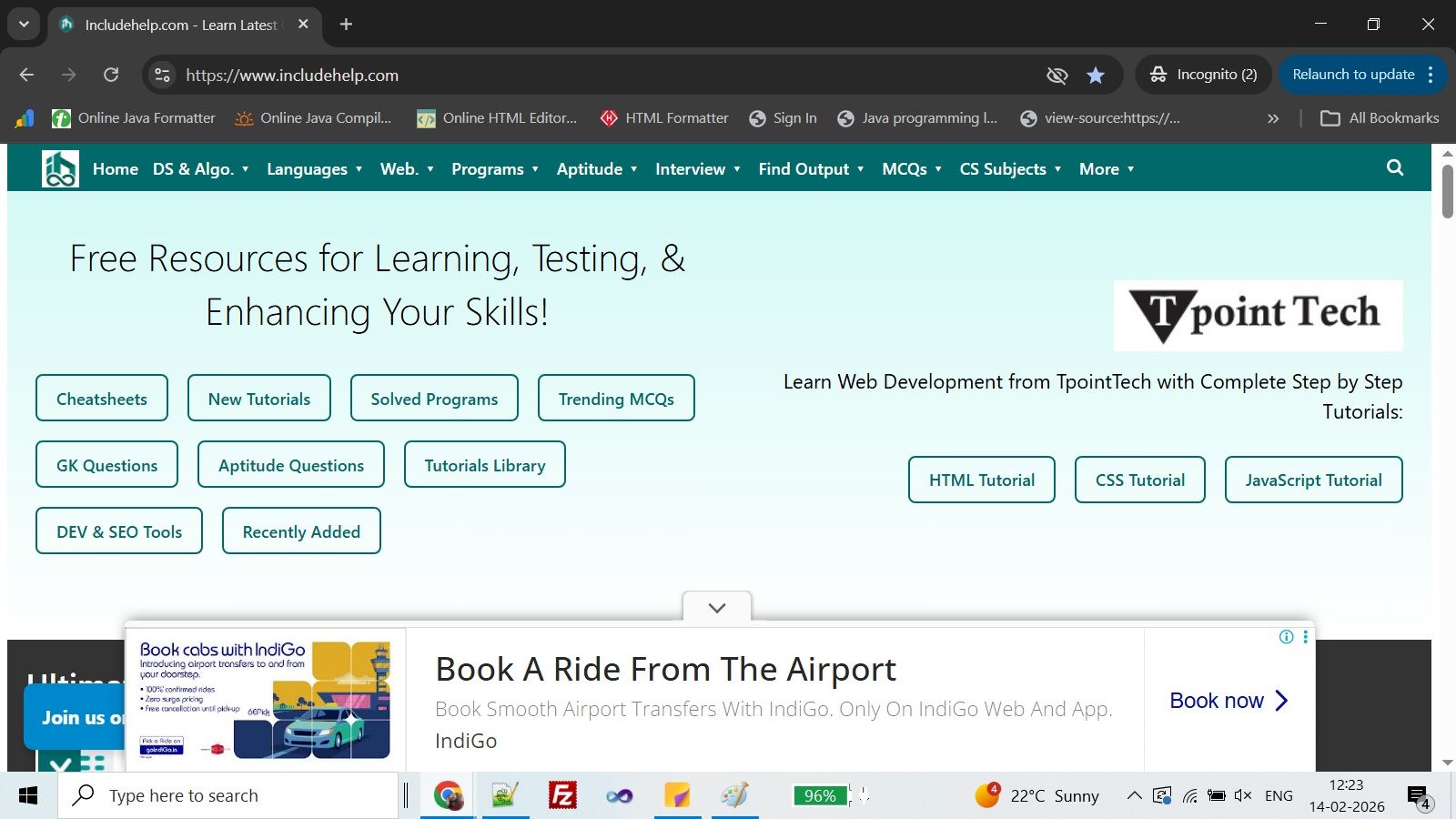Screen dimensions: 1456x819
Task: Click the Trending MCQs button
Action: (x=616, y=398)
